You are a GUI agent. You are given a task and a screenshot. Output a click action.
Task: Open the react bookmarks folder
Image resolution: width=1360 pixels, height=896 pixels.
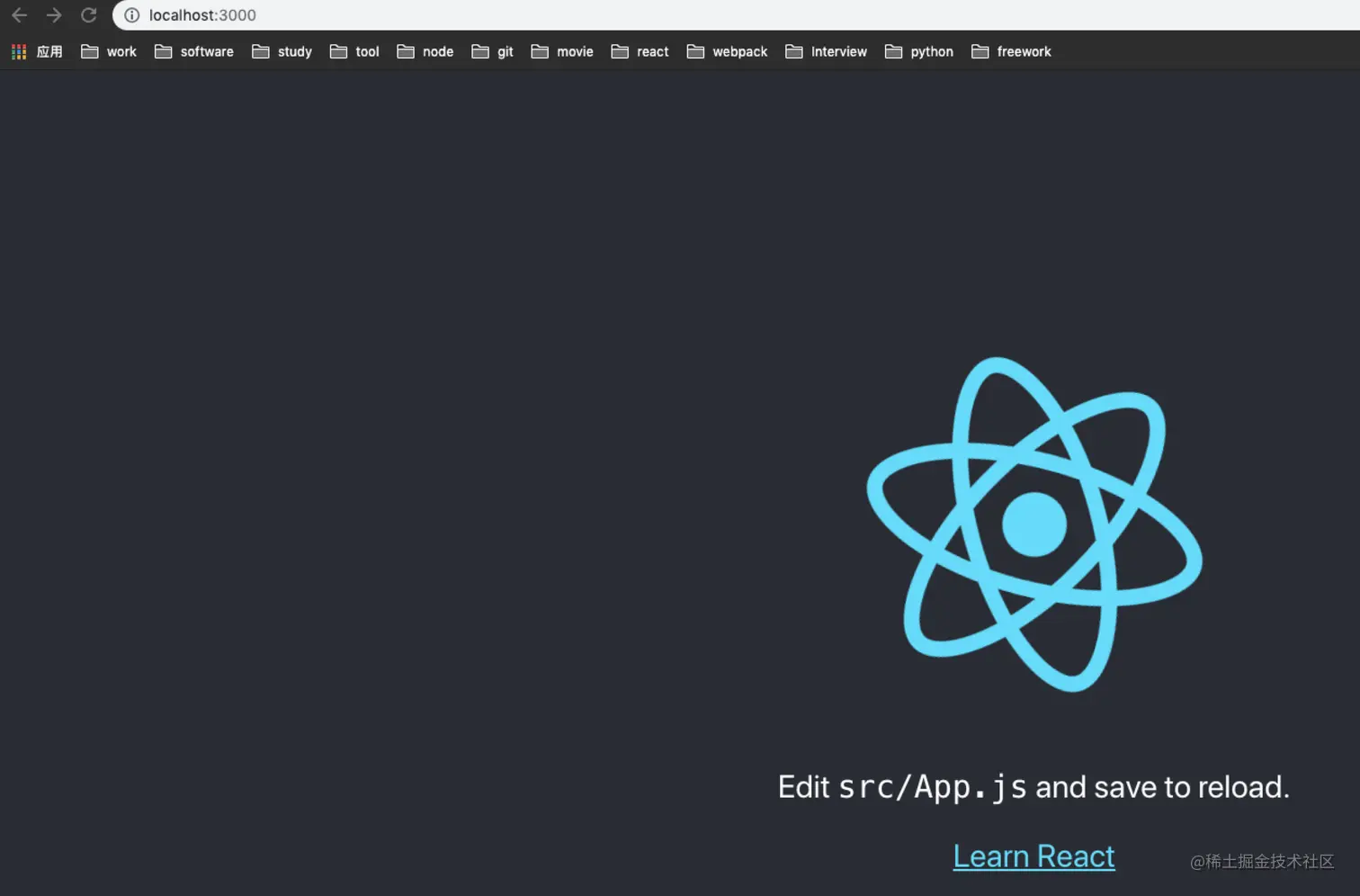640,52
